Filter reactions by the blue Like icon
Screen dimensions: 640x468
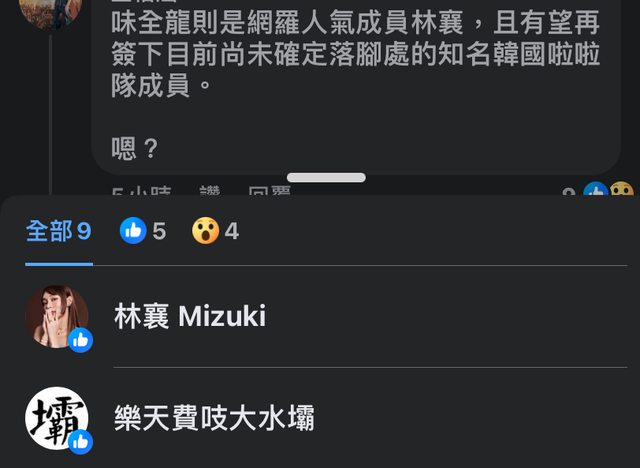point(133,231)
